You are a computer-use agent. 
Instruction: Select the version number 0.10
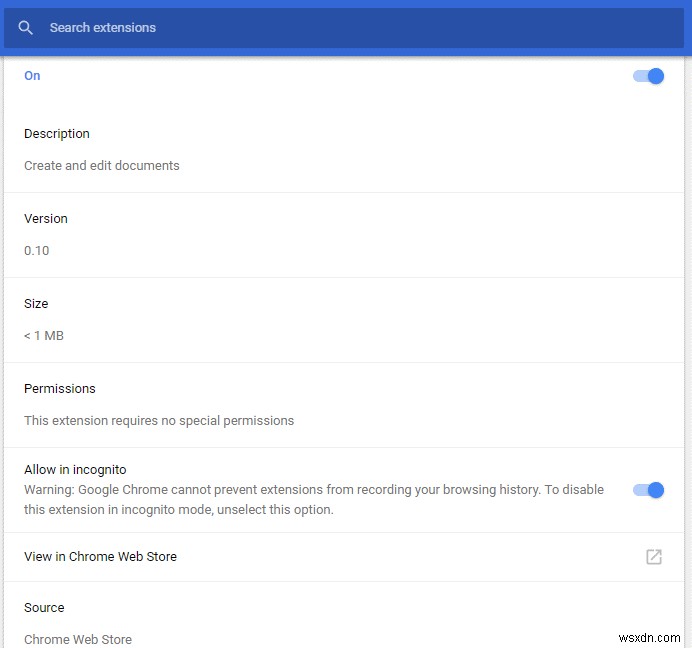pos(37,251)
